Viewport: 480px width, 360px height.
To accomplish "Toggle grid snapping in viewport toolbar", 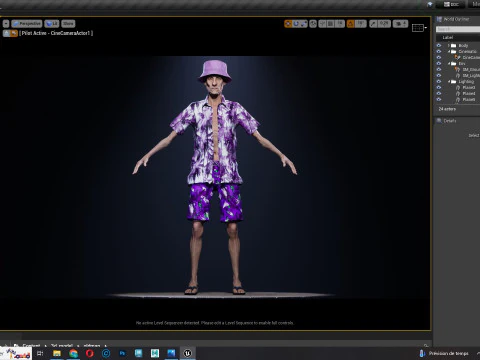I will (x=331, y=24).
